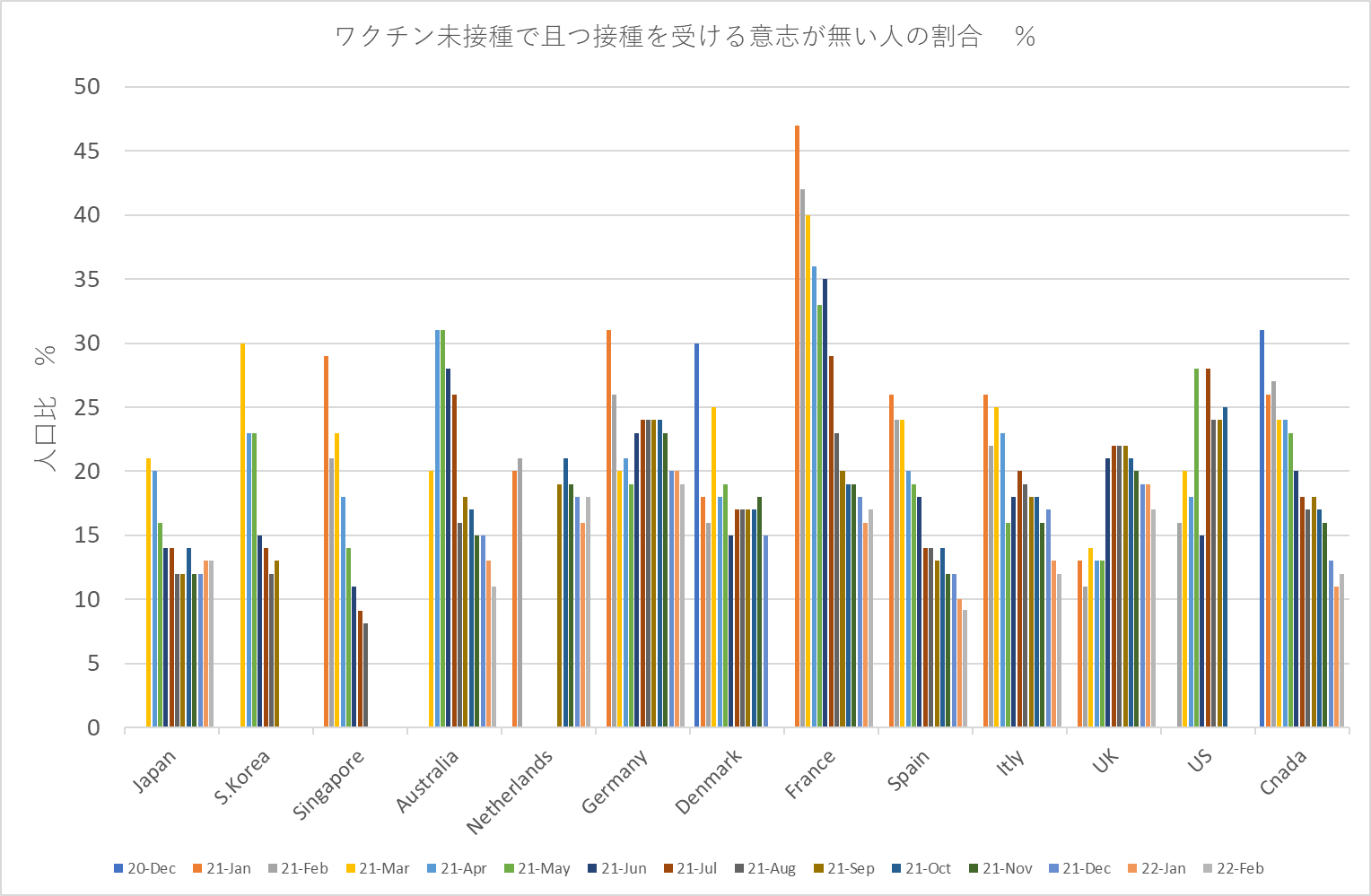Click the 21-Mar yellow legend marker

[x=350, y=868]
